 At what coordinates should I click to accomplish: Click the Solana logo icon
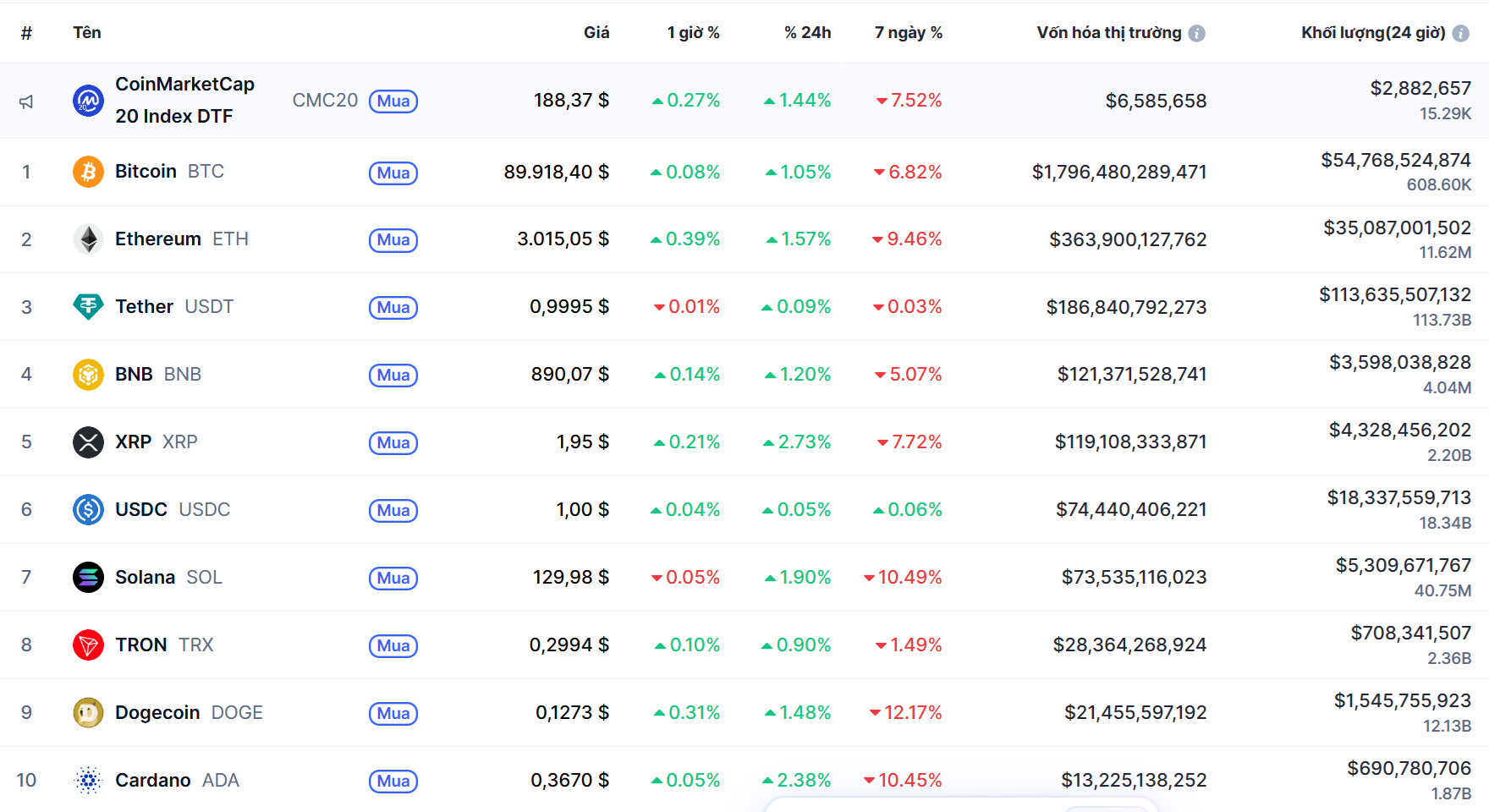88,577
